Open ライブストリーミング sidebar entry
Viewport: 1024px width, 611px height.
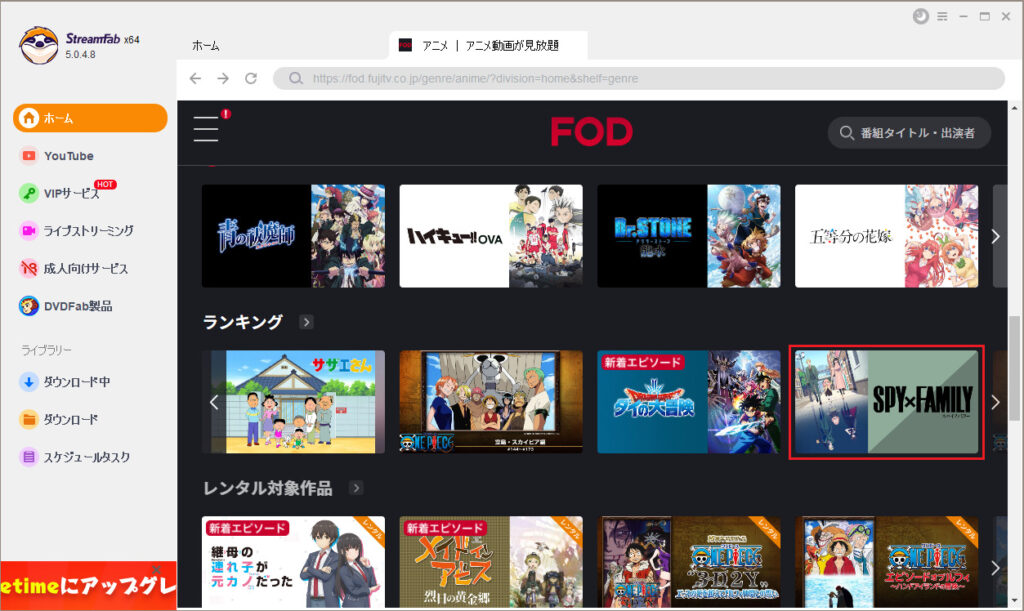(x=90, y=230)
